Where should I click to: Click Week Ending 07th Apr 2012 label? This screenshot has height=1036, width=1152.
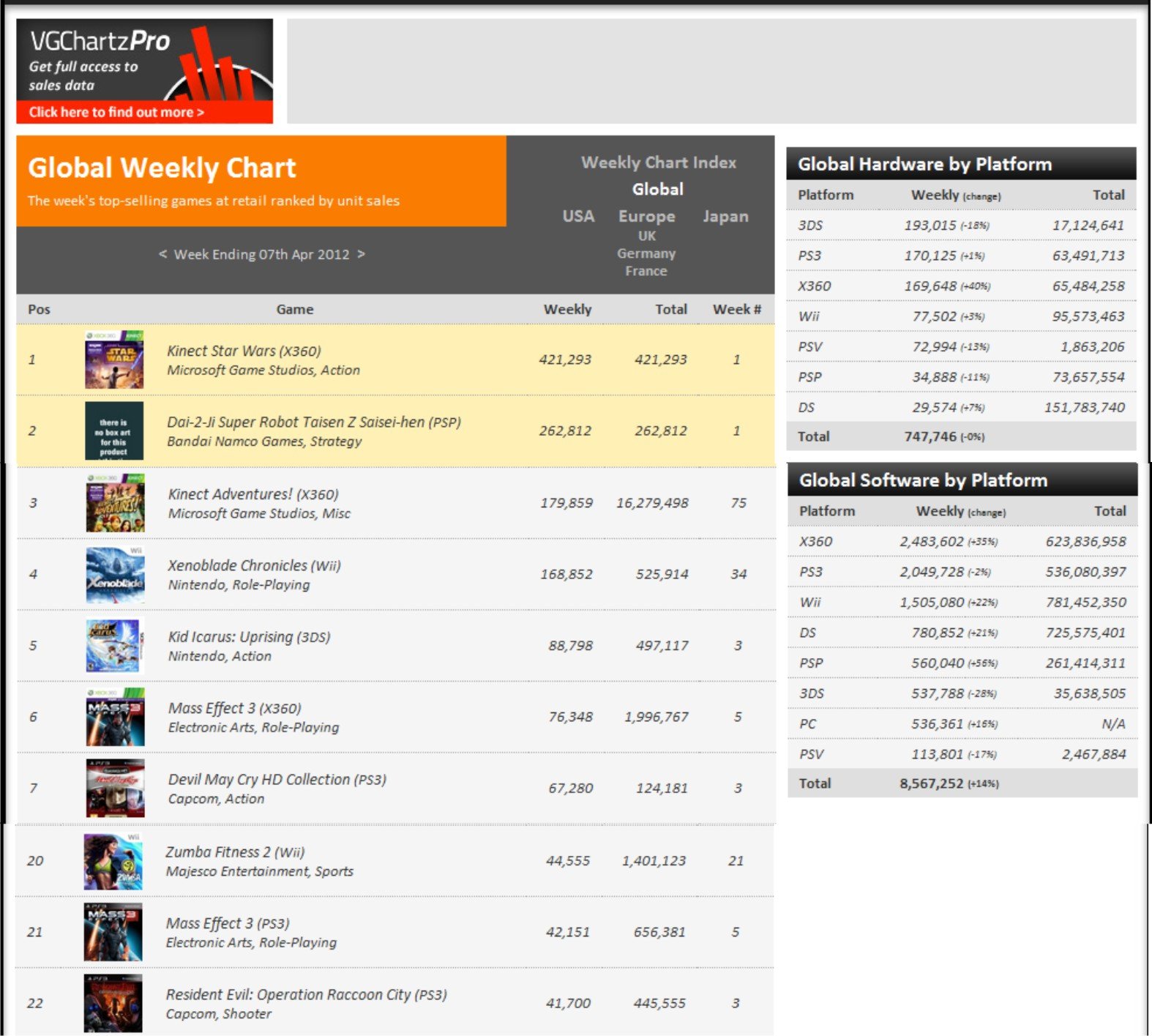pyautogui.click(x=261, y=254)
